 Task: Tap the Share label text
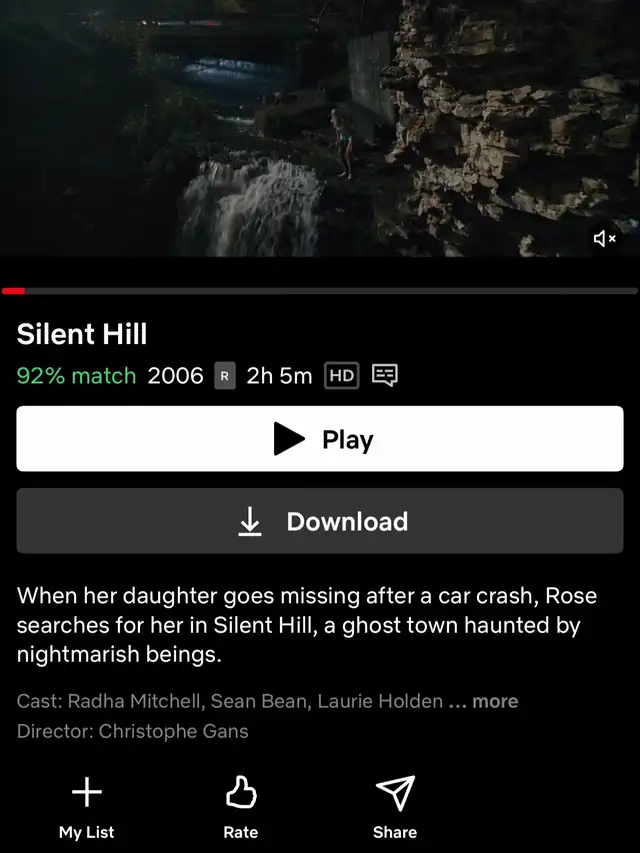coord(395,832)
